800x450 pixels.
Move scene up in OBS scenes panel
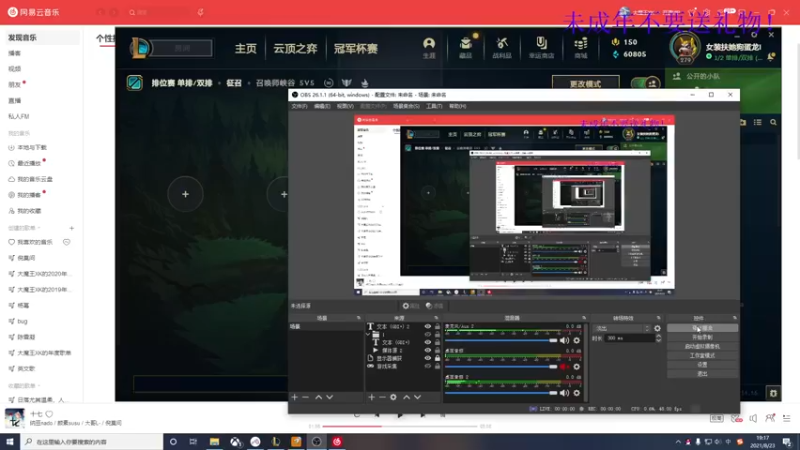(x=318, y=397)
